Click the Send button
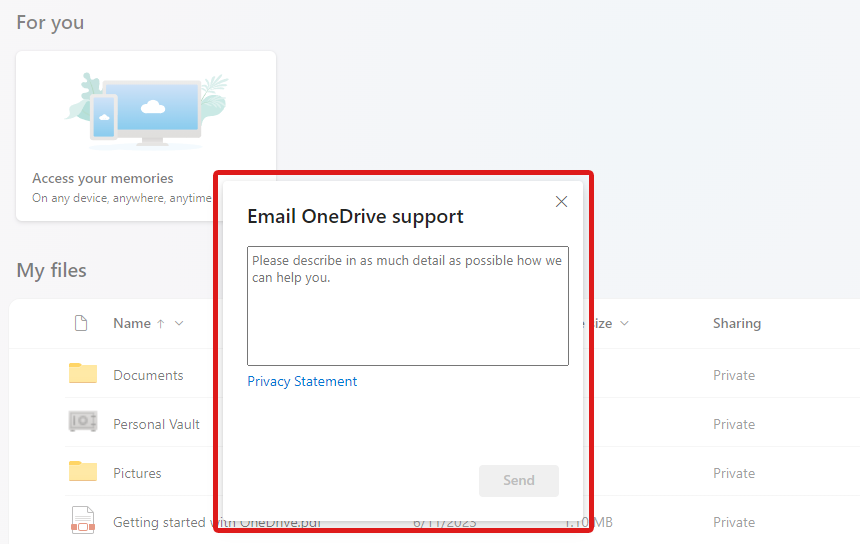 [518, 480]
